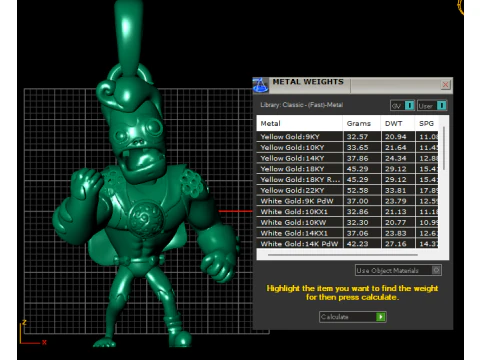Click the green Calculate arrow icon
This screenshot has width=480, height=360.
point(381,317)
